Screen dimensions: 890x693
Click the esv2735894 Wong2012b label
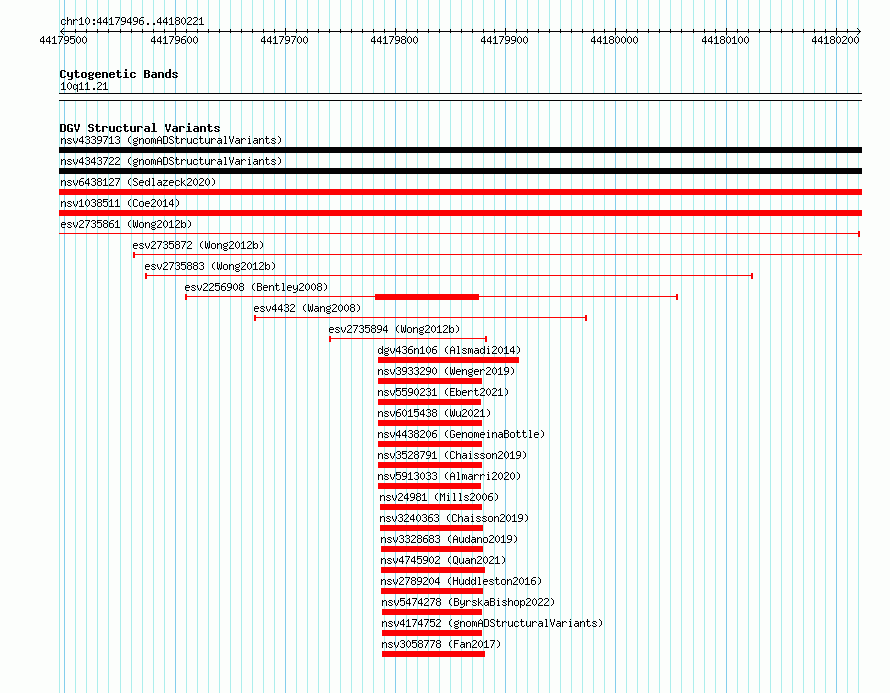(x=394, y=329)
